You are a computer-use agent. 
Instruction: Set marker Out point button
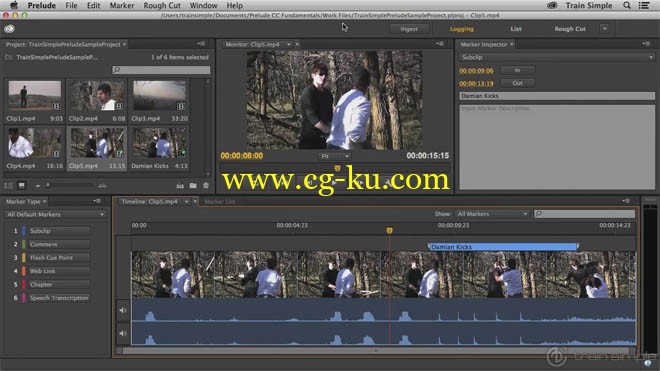[517, 83]
